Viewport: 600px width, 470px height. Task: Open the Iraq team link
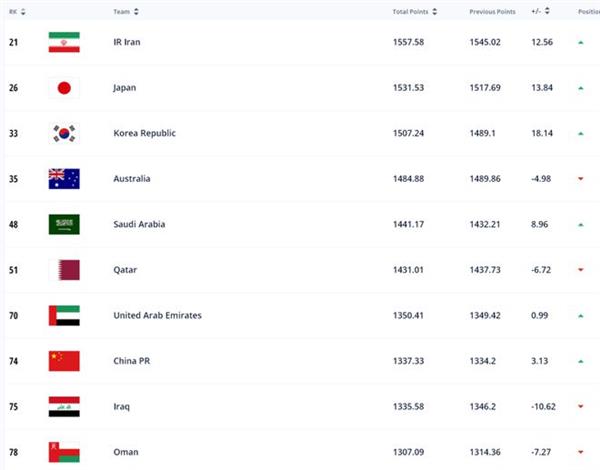(x=122, y=407)
